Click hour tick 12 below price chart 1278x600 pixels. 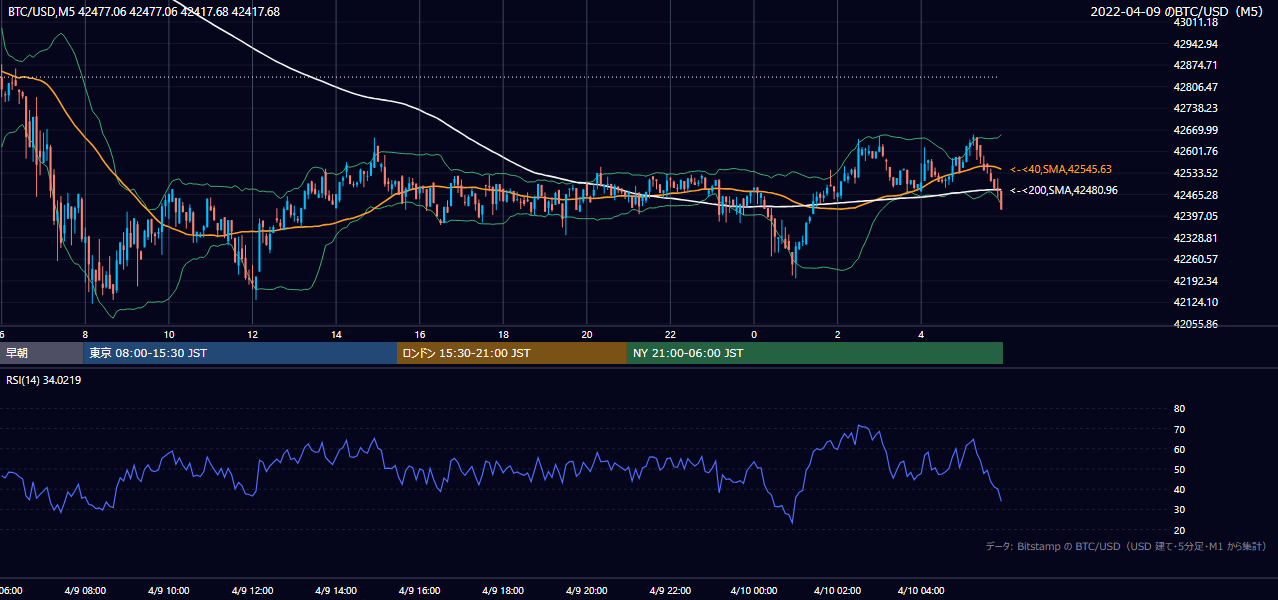pos(253,335)
